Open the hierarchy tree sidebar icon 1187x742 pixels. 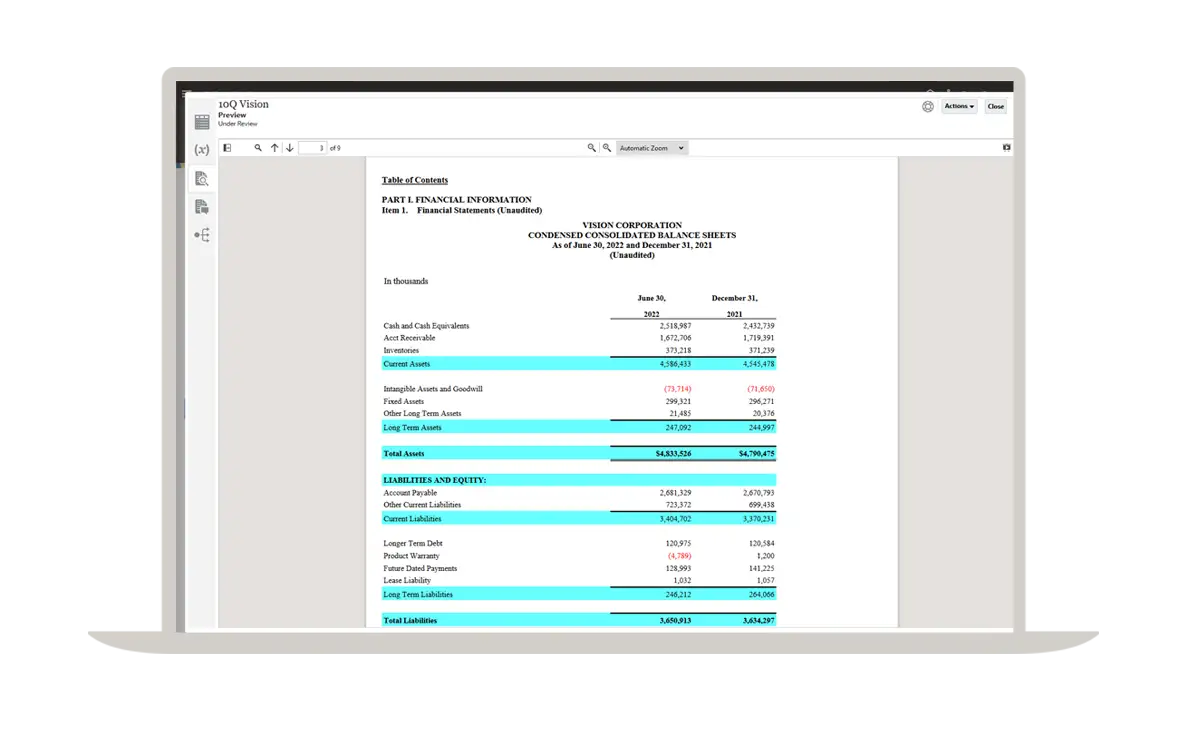(202, 236)
